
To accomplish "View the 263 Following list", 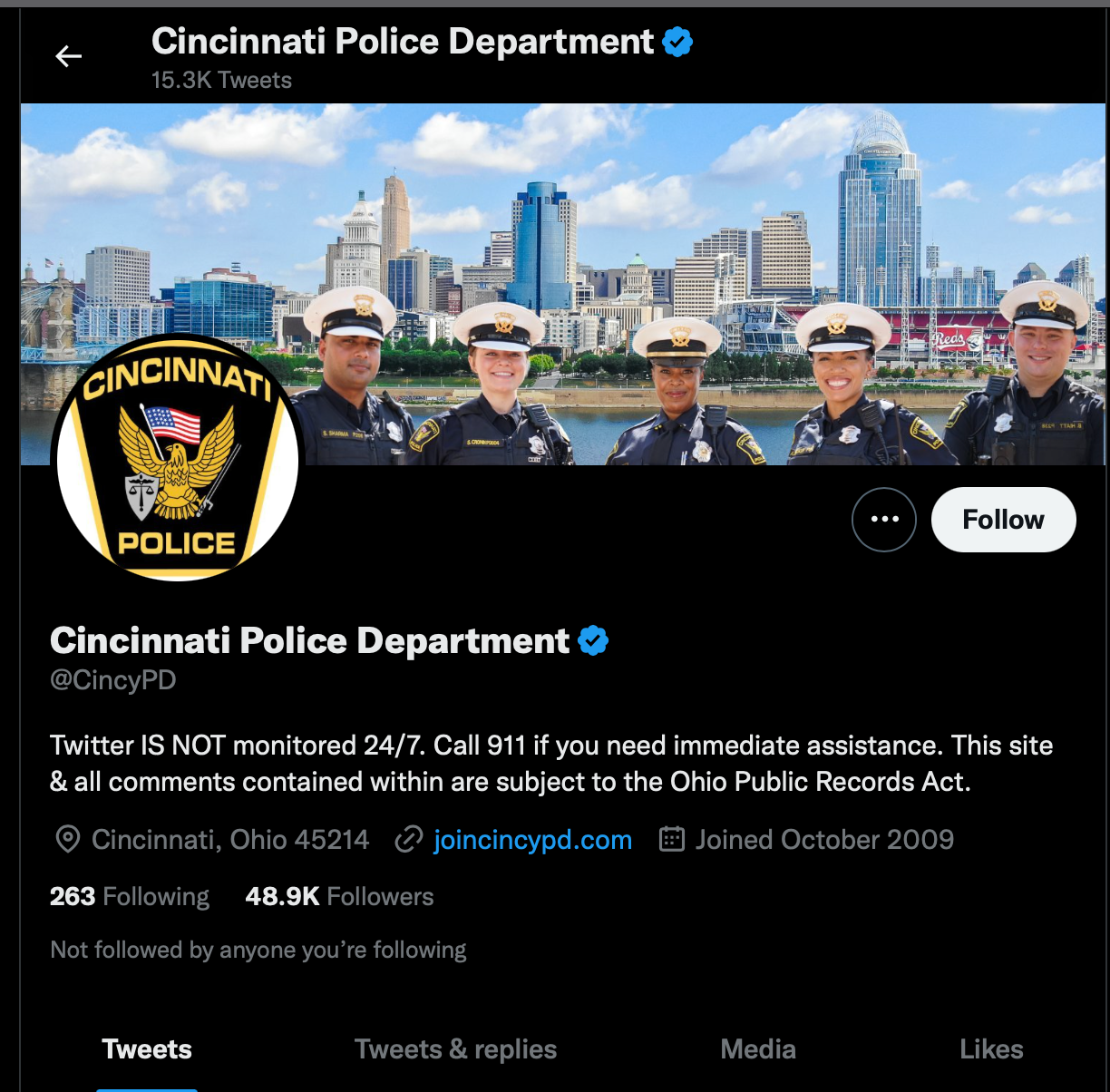I will [x=130, y=896].
